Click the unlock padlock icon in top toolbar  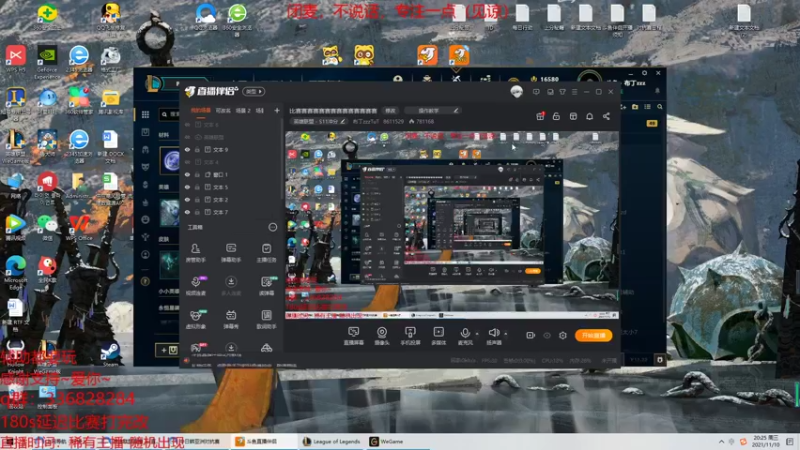pos(556,116)
